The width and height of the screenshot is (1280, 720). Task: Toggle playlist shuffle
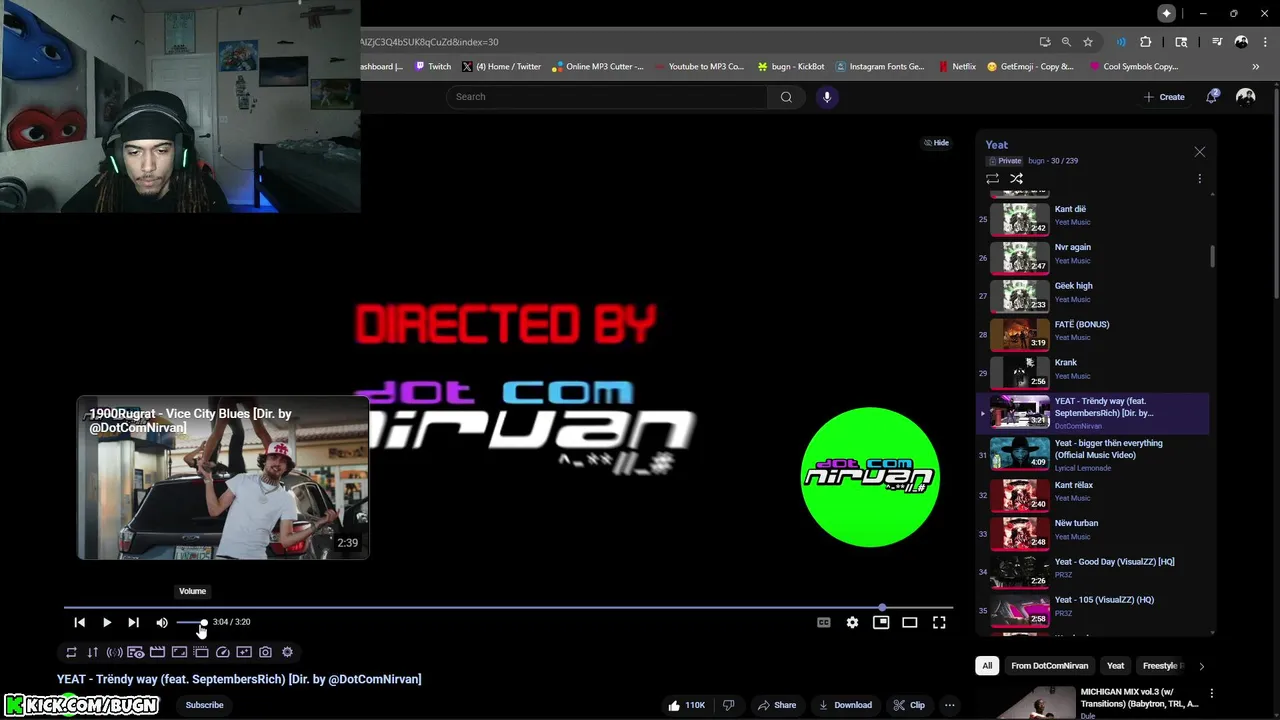1016,179
